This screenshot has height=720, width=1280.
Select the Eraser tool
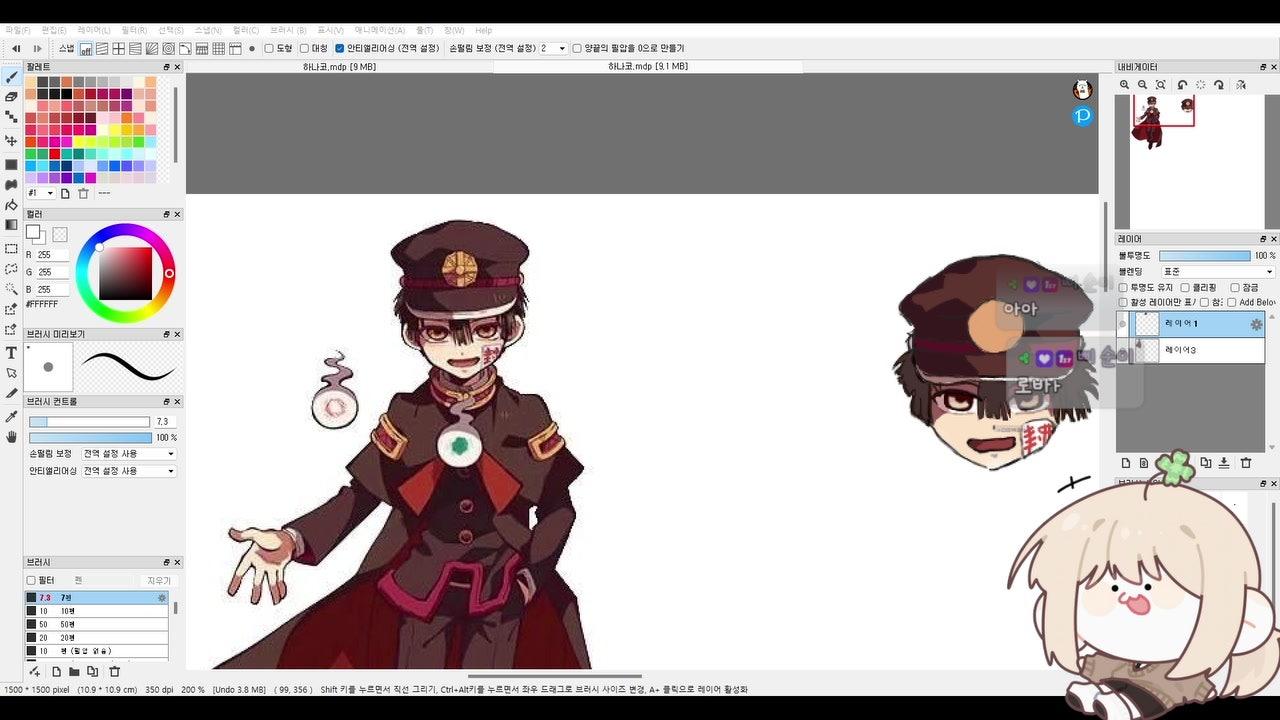[x=11, y=97]
